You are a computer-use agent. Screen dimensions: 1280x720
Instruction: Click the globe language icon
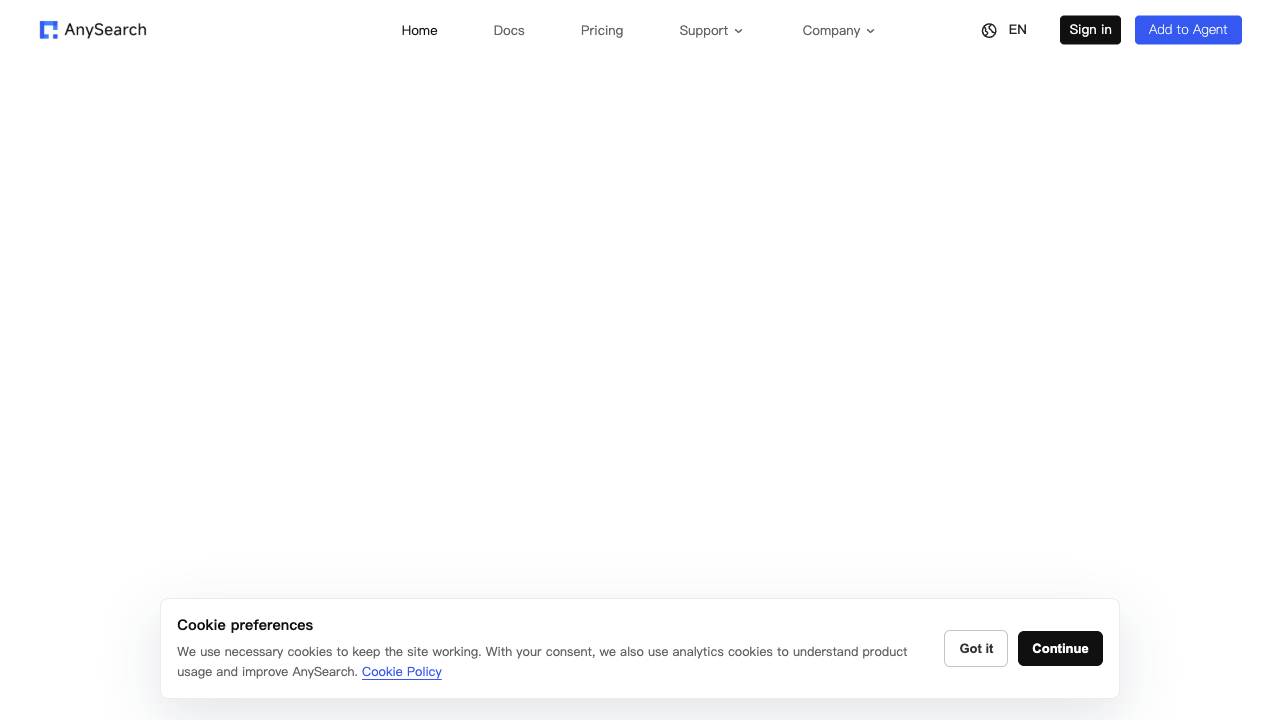point(989,30)
